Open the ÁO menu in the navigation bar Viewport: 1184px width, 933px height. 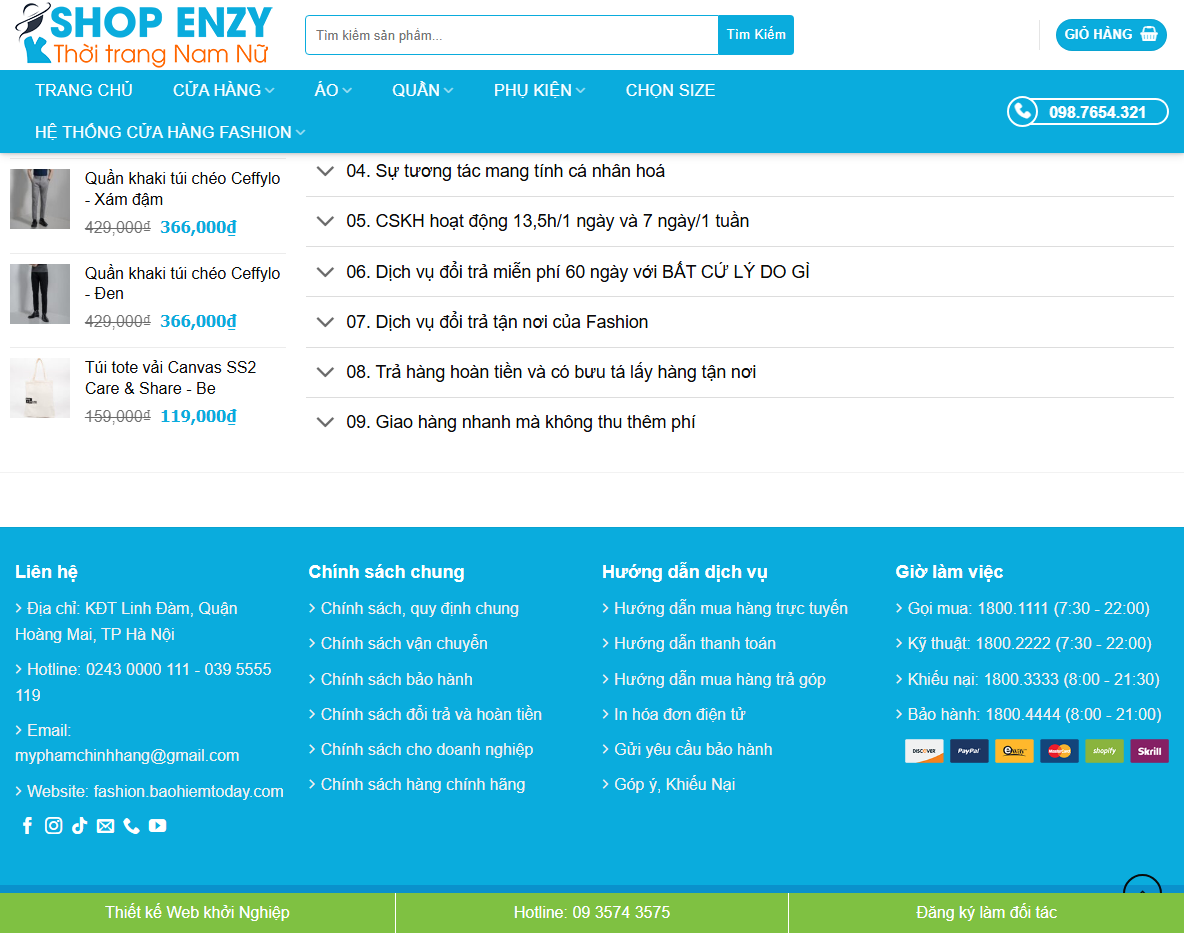(332, 89)
